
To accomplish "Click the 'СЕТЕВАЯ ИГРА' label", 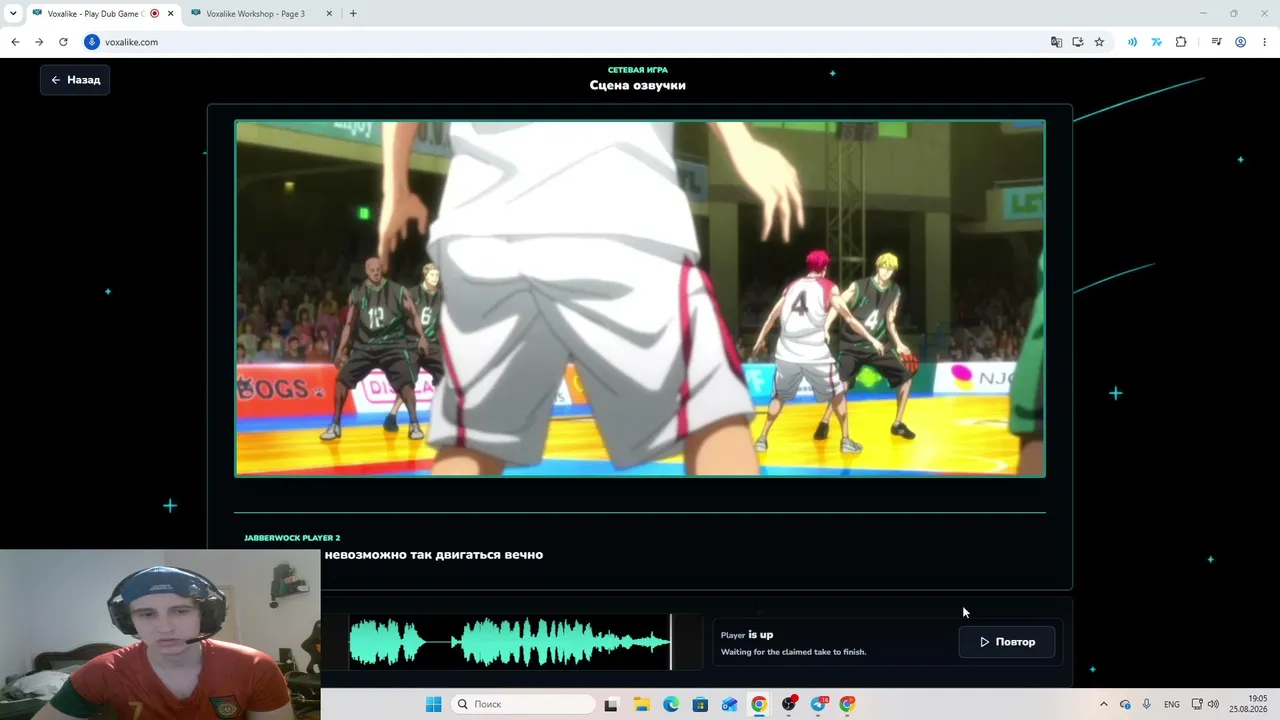I will pos(638,70).
